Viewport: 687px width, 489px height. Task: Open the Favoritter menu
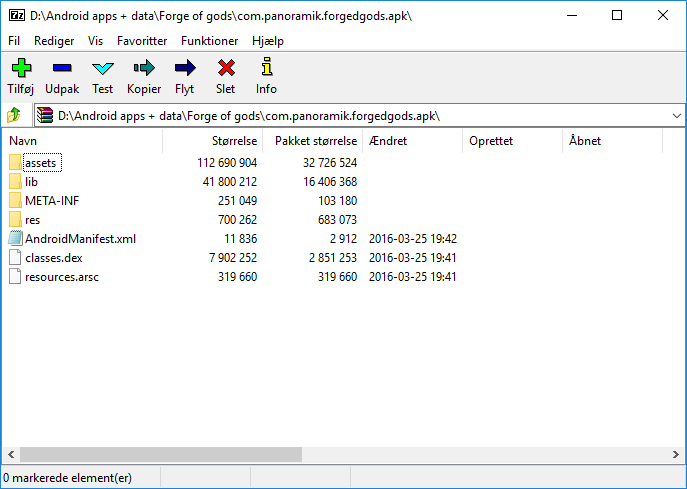point(142,41)
